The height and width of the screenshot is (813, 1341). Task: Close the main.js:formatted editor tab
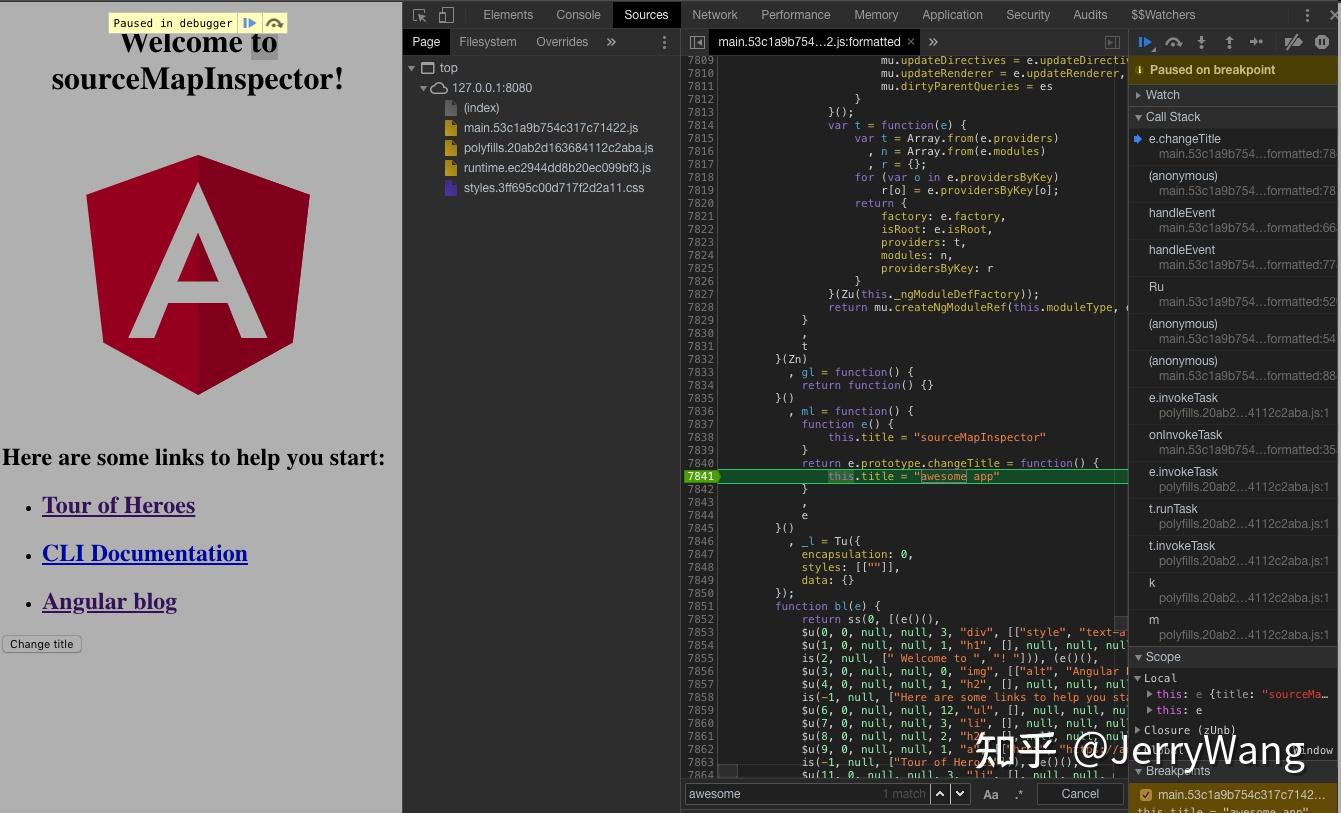pos(911,42)
